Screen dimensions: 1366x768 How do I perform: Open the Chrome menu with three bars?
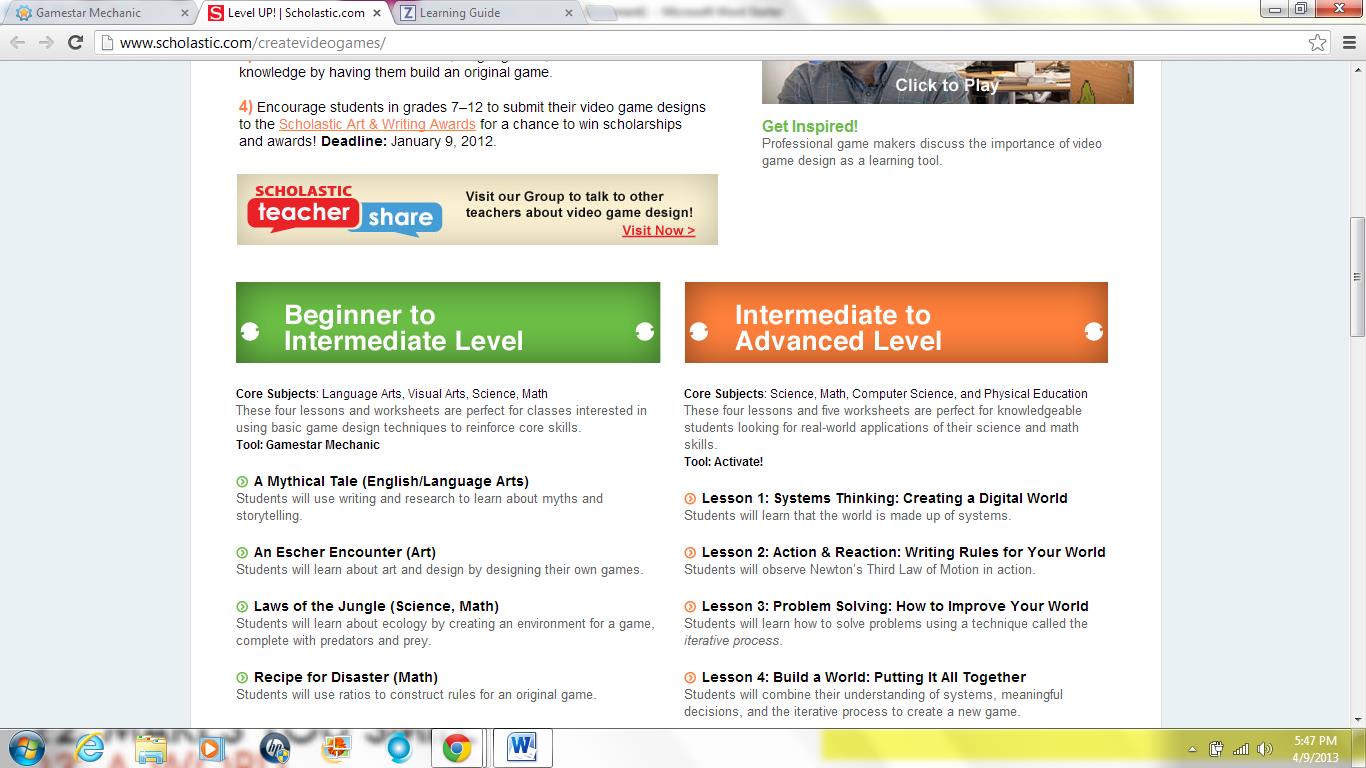[1347, 43]
